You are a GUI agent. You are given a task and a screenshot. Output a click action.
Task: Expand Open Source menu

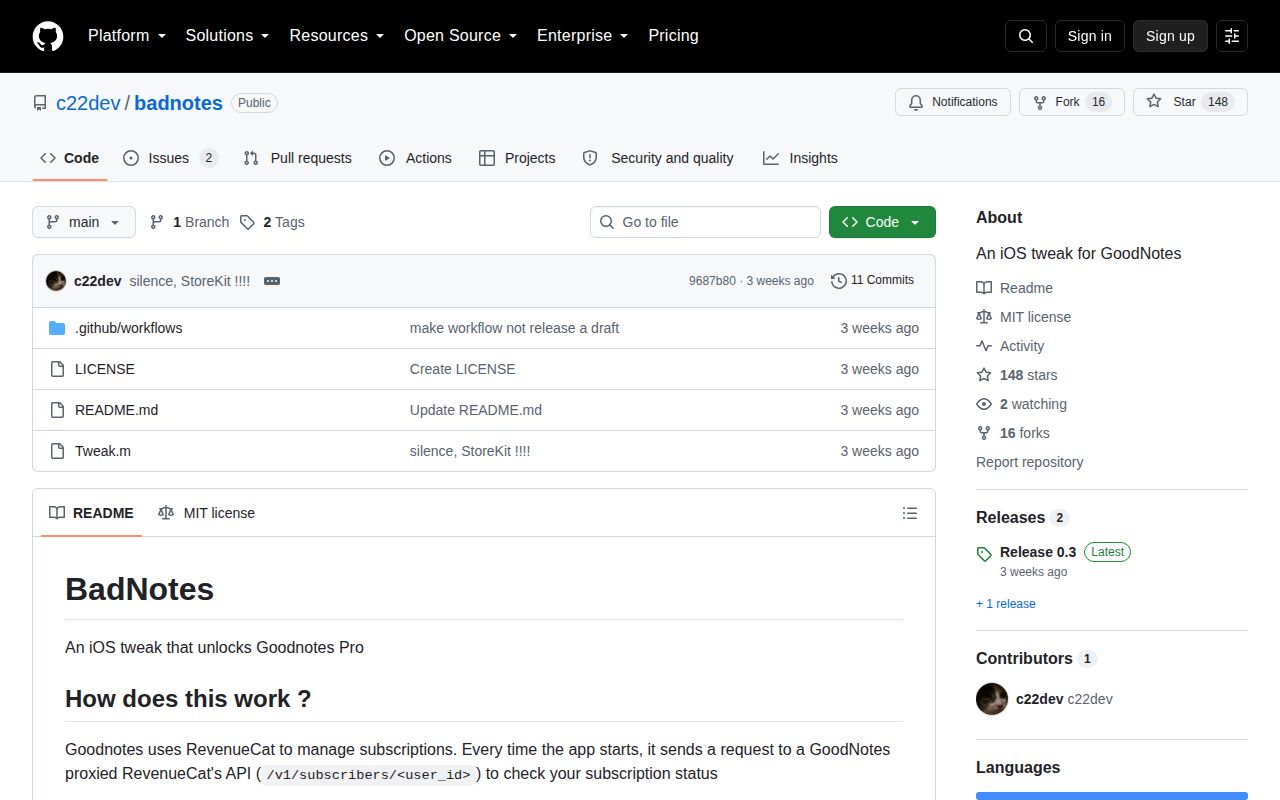[x=461, y=36]
